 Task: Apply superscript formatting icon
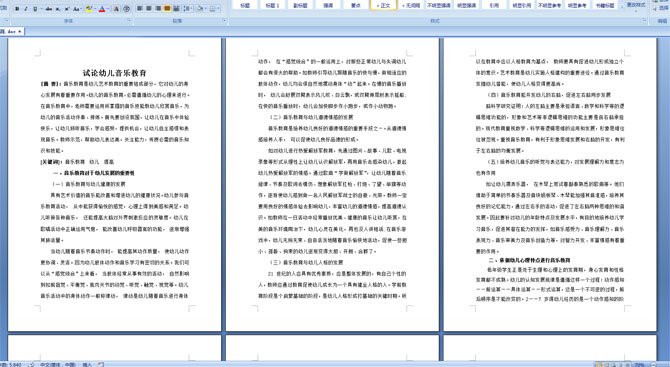(x=67, y=9)
